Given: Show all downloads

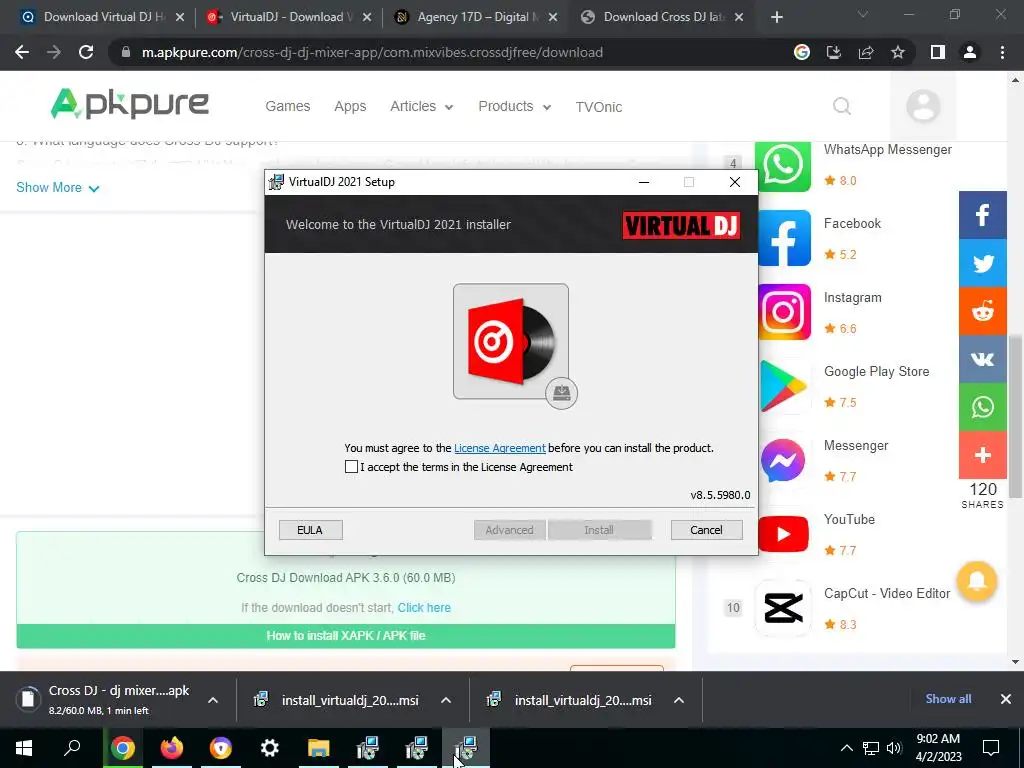Looking at the screenshot, I should (948, 699).
